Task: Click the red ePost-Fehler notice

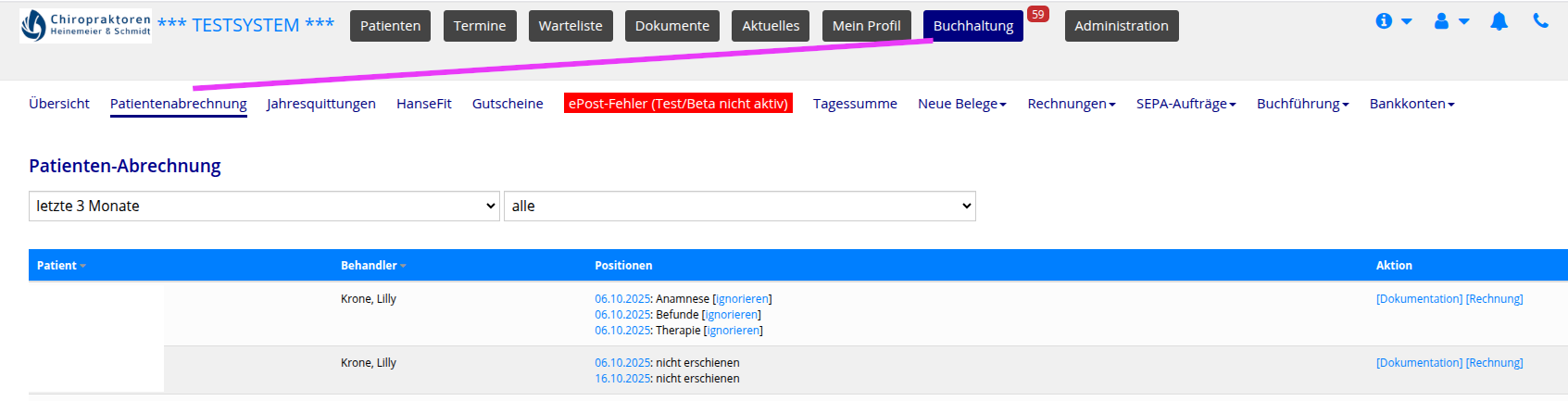Action: pyautogui.click(x=678, y=104)
